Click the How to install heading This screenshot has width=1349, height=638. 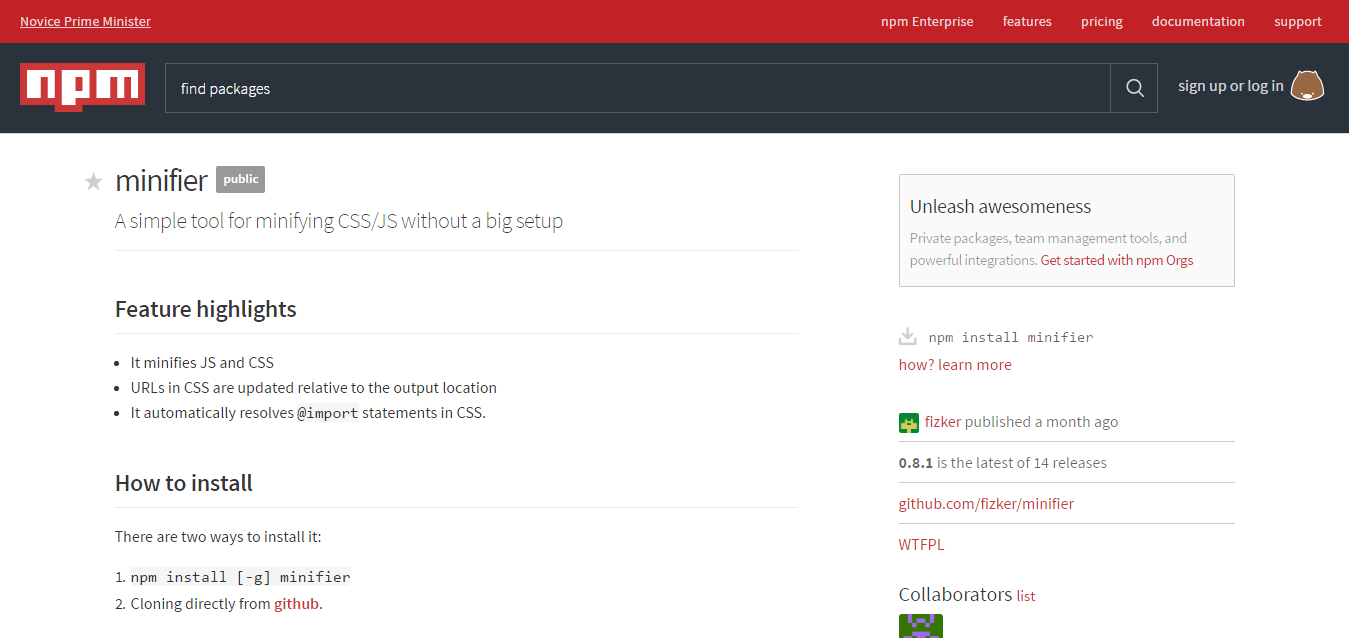pos(184,483)
